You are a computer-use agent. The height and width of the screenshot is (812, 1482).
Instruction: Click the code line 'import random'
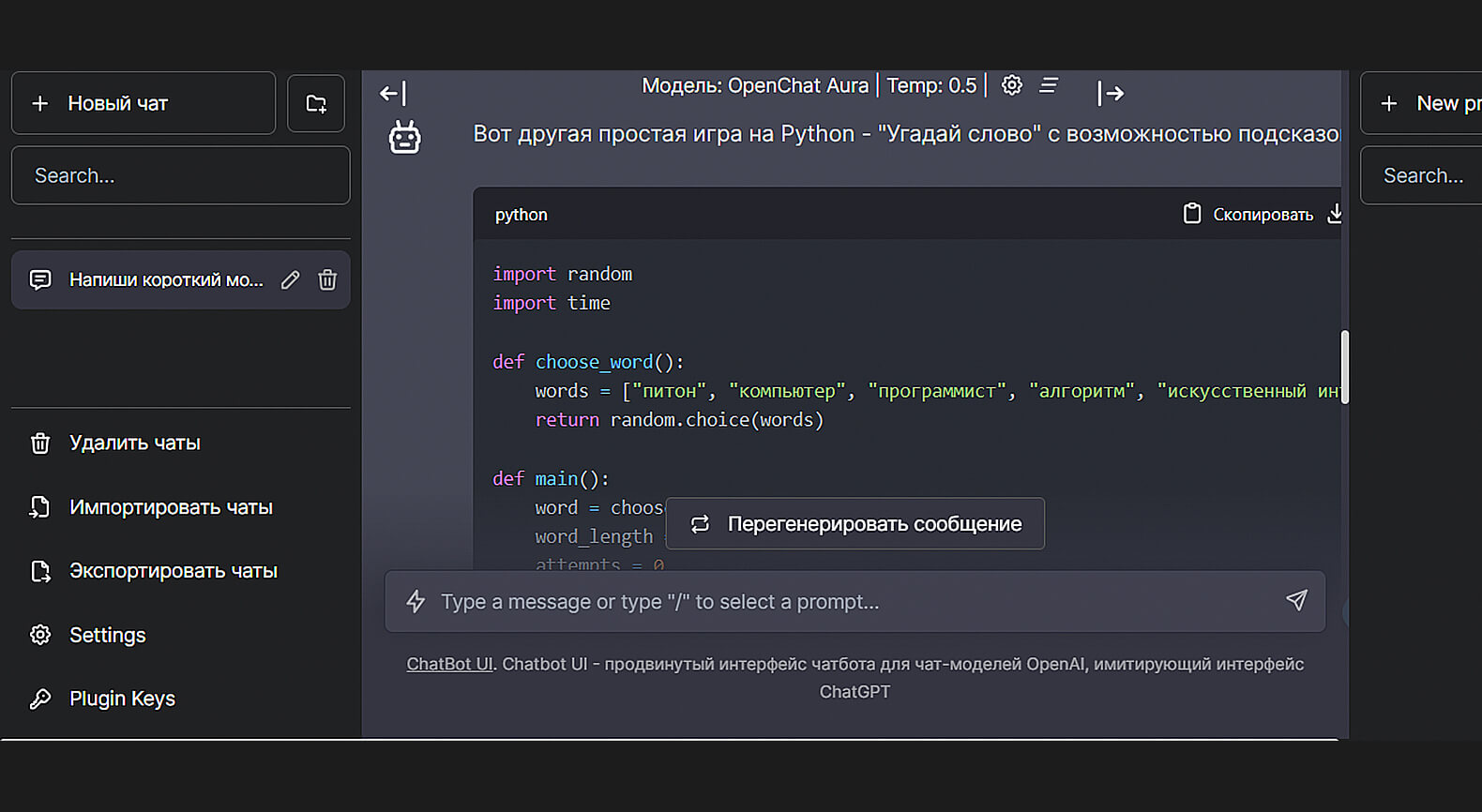coord(563,274)
